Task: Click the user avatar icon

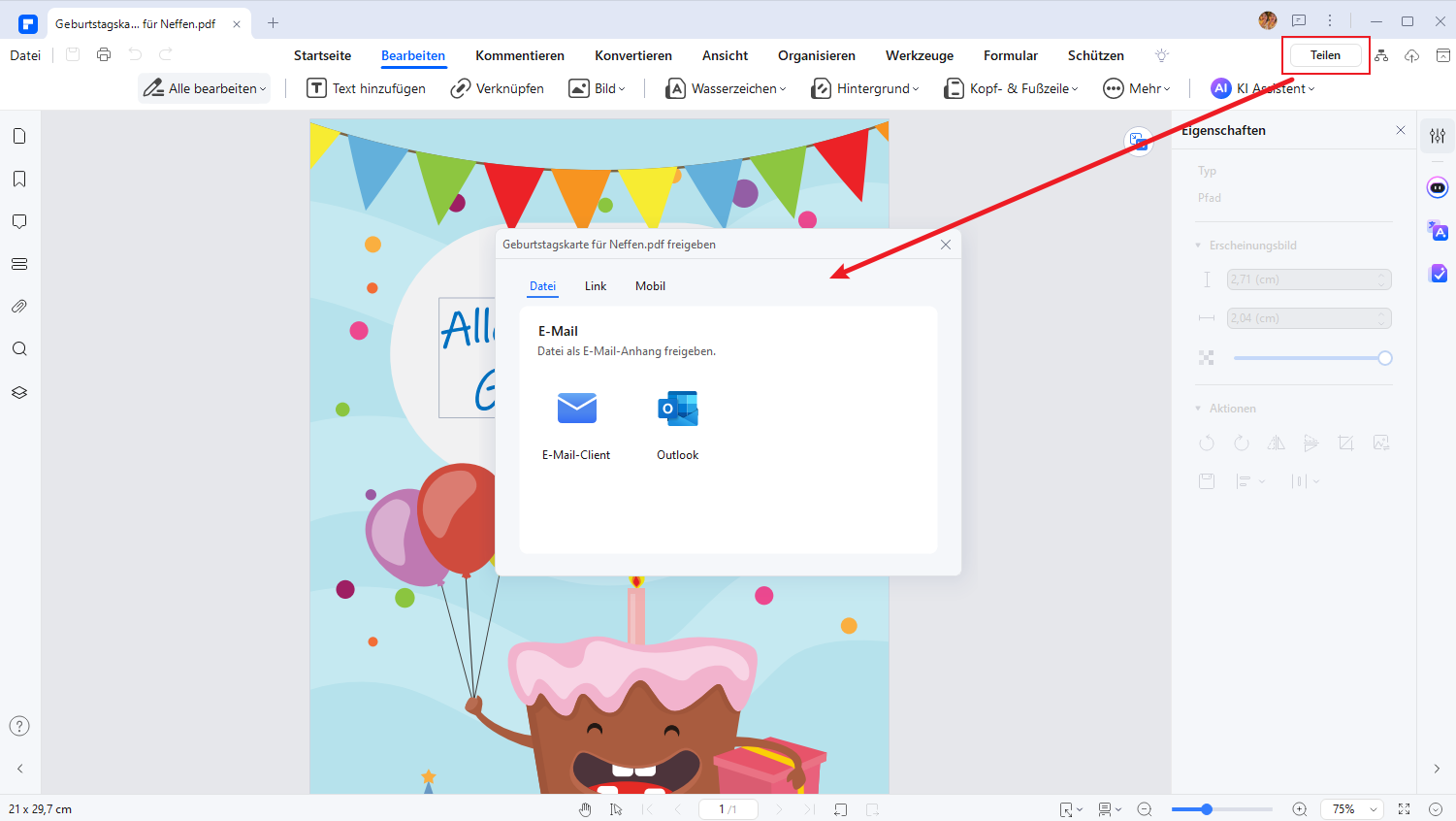Action: 1268,20
